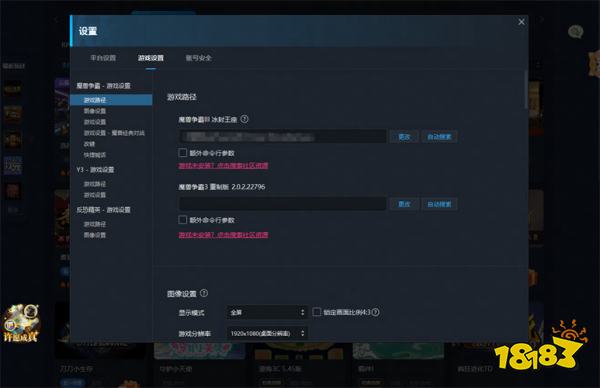Open 游戏设置 - 魔兽经典对战 in sidebar
This screenshot has width=600, height=388.
pyautogui.click(x=114, y=133)
